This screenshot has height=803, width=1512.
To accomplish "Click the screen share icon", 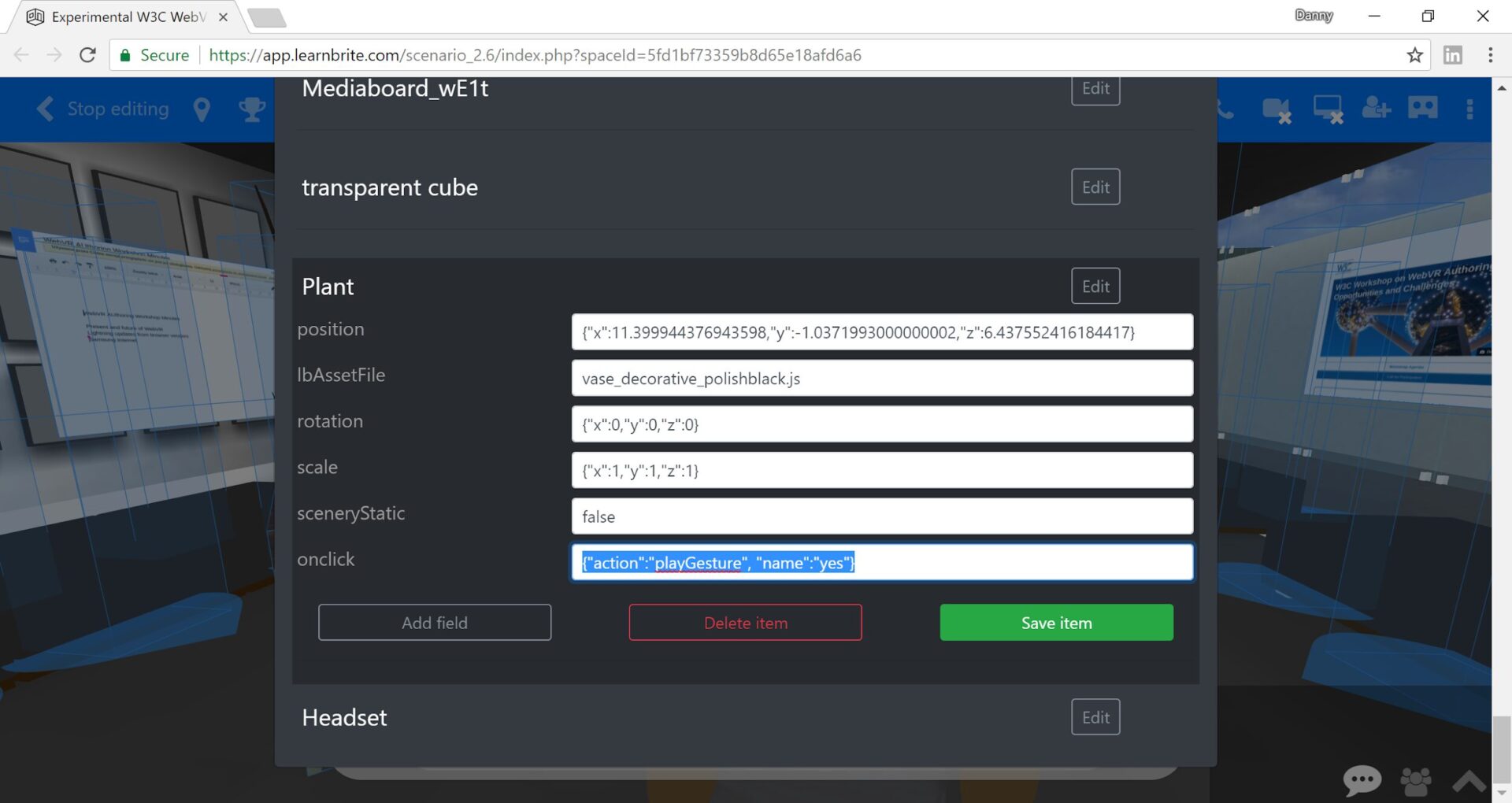I will tap(1328, 109).
